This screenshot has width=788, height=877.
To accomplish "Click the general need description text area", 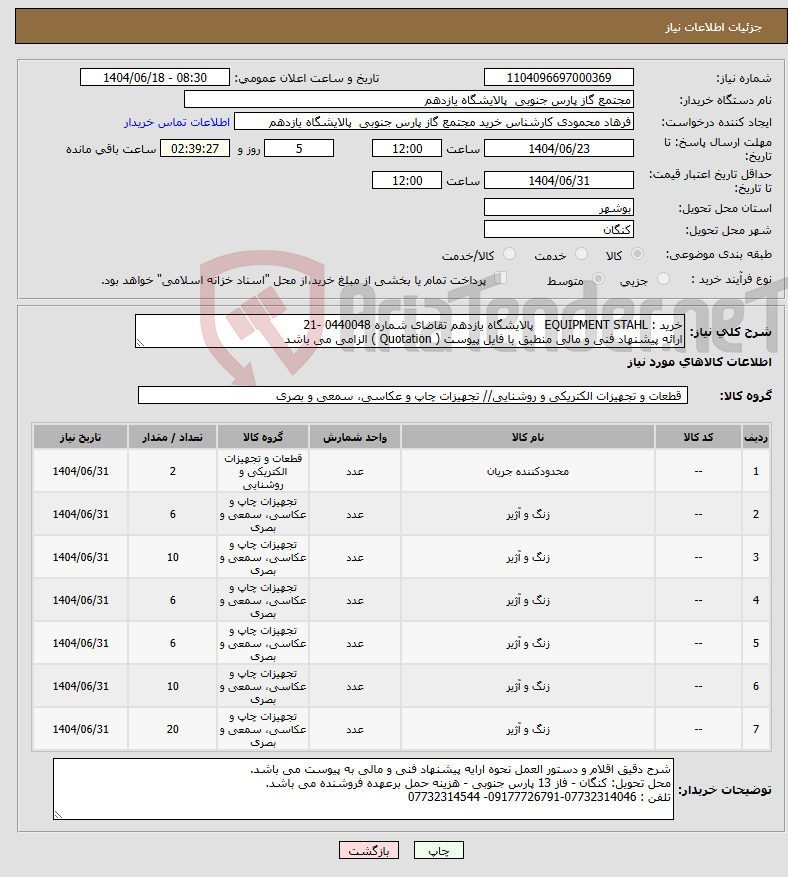I will 410,331.
